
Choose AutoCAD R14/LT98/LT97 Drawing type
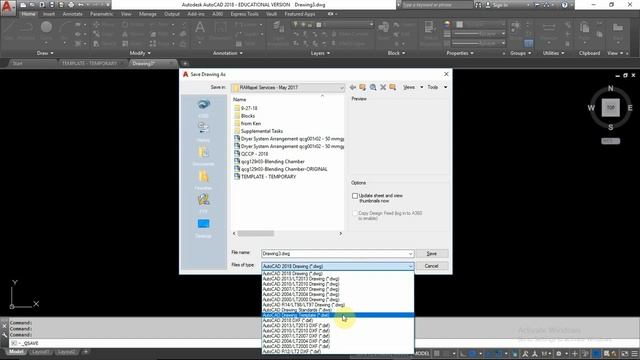[338, 304]
